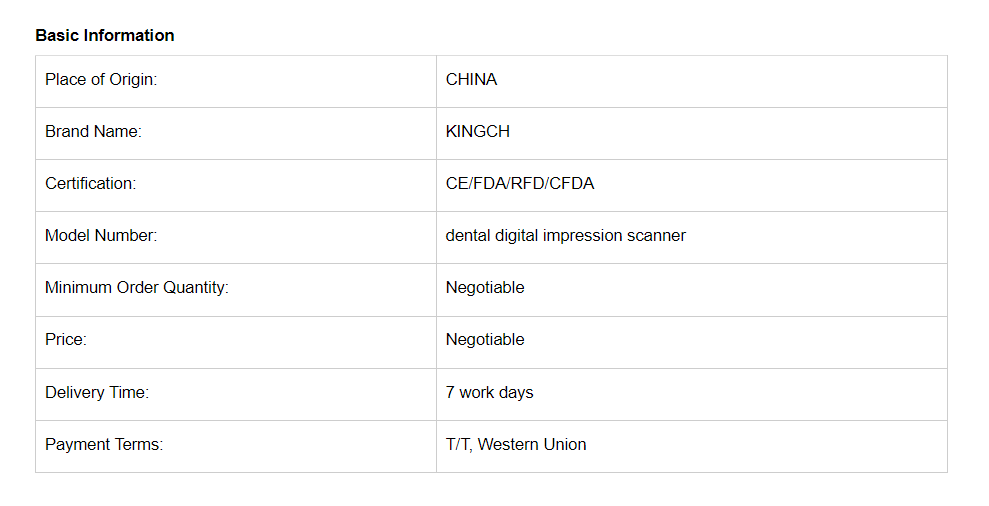Click Negotiable value in Price row

[x=485, y=339]
